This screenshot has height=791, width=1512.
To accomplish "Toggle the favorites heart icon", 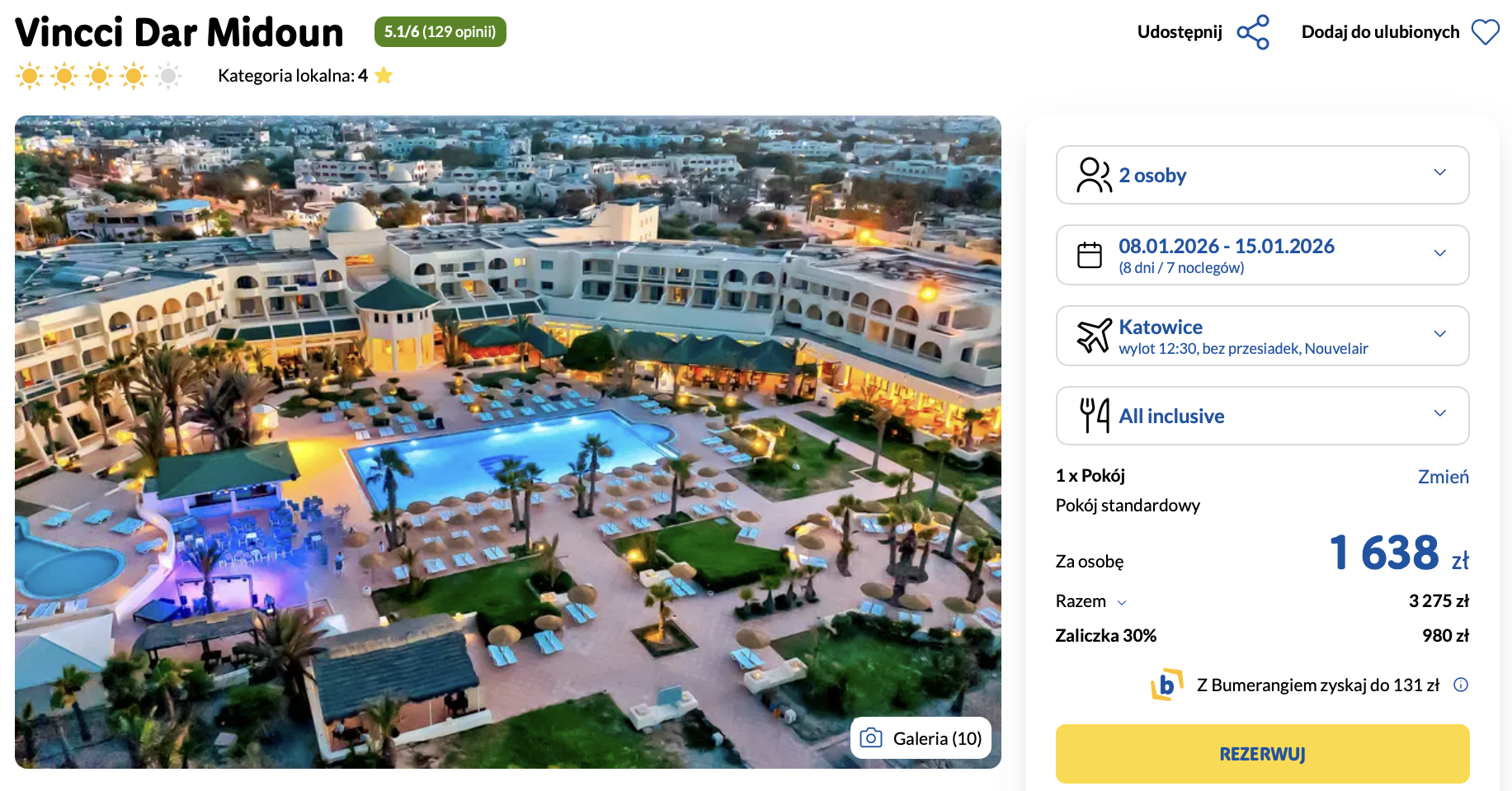I will 1486,32.
